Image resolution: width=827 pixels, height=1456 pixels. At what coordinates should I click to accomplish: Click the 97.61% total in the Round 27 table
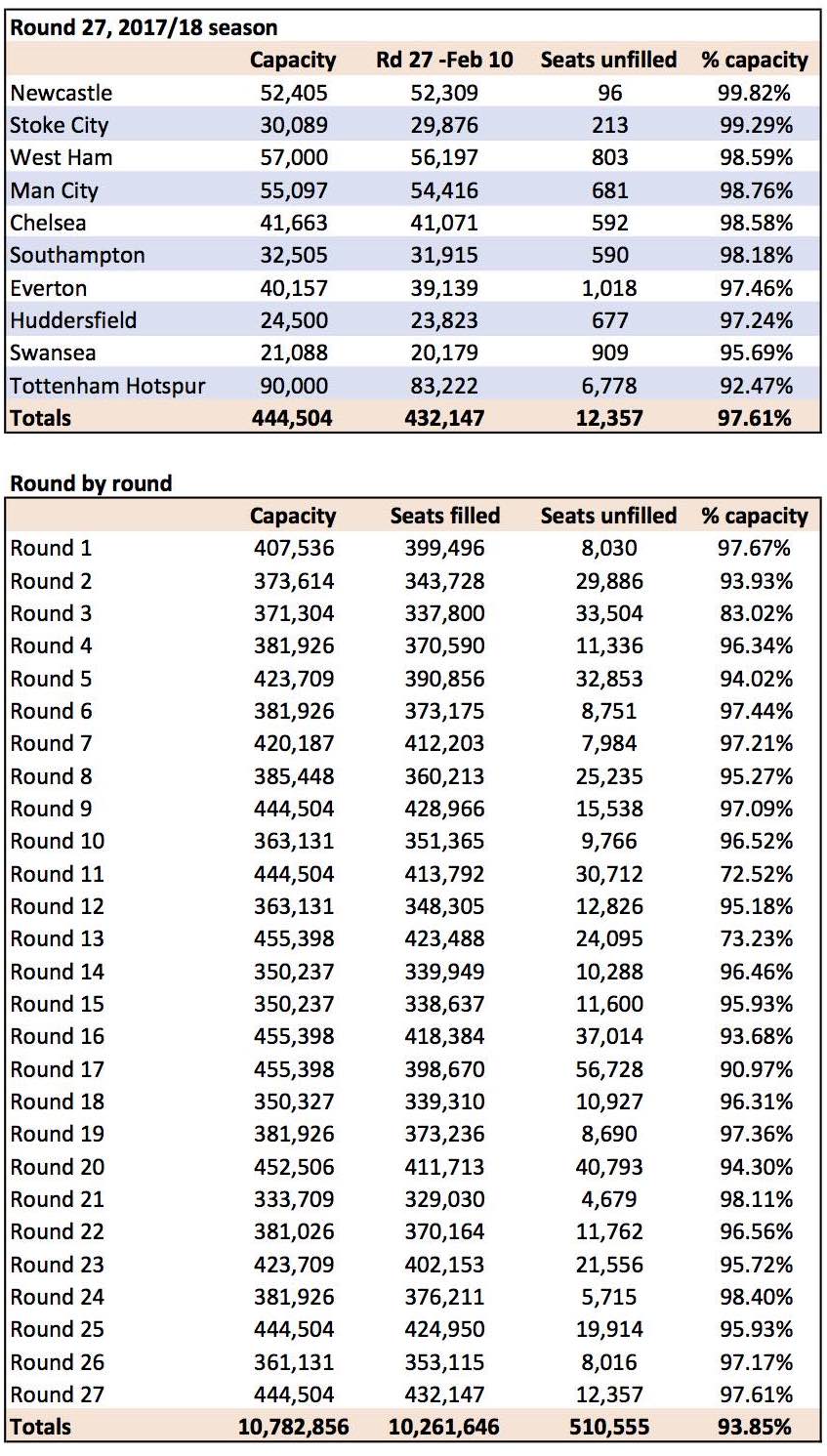click(x=755, y=418)
